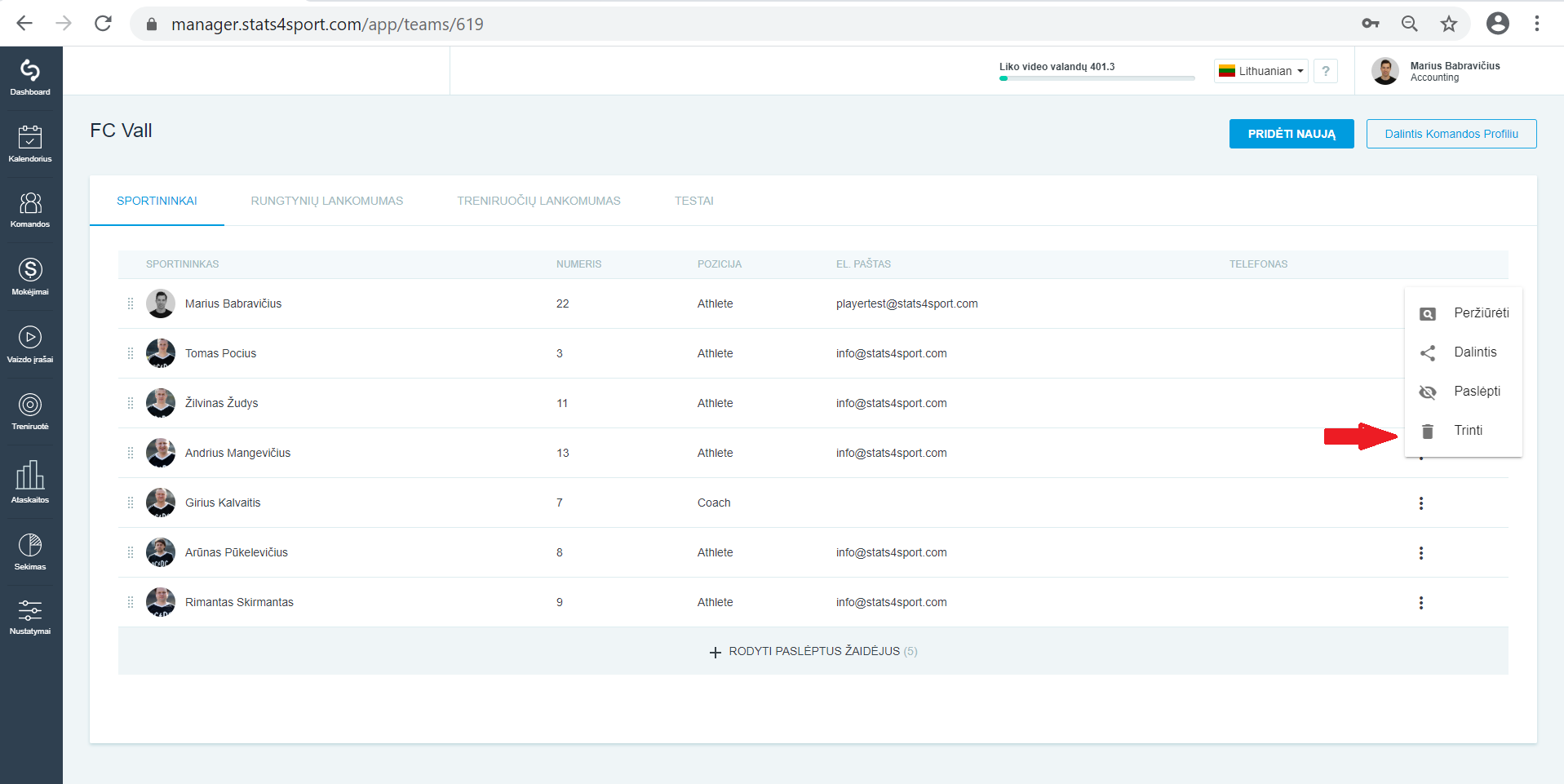Image resolution: width=1564 pixels, height=784 pixels.
Task: Expand Rodyti paslėptus žaidėjus hidden players
Action: [x=813, y=652]
